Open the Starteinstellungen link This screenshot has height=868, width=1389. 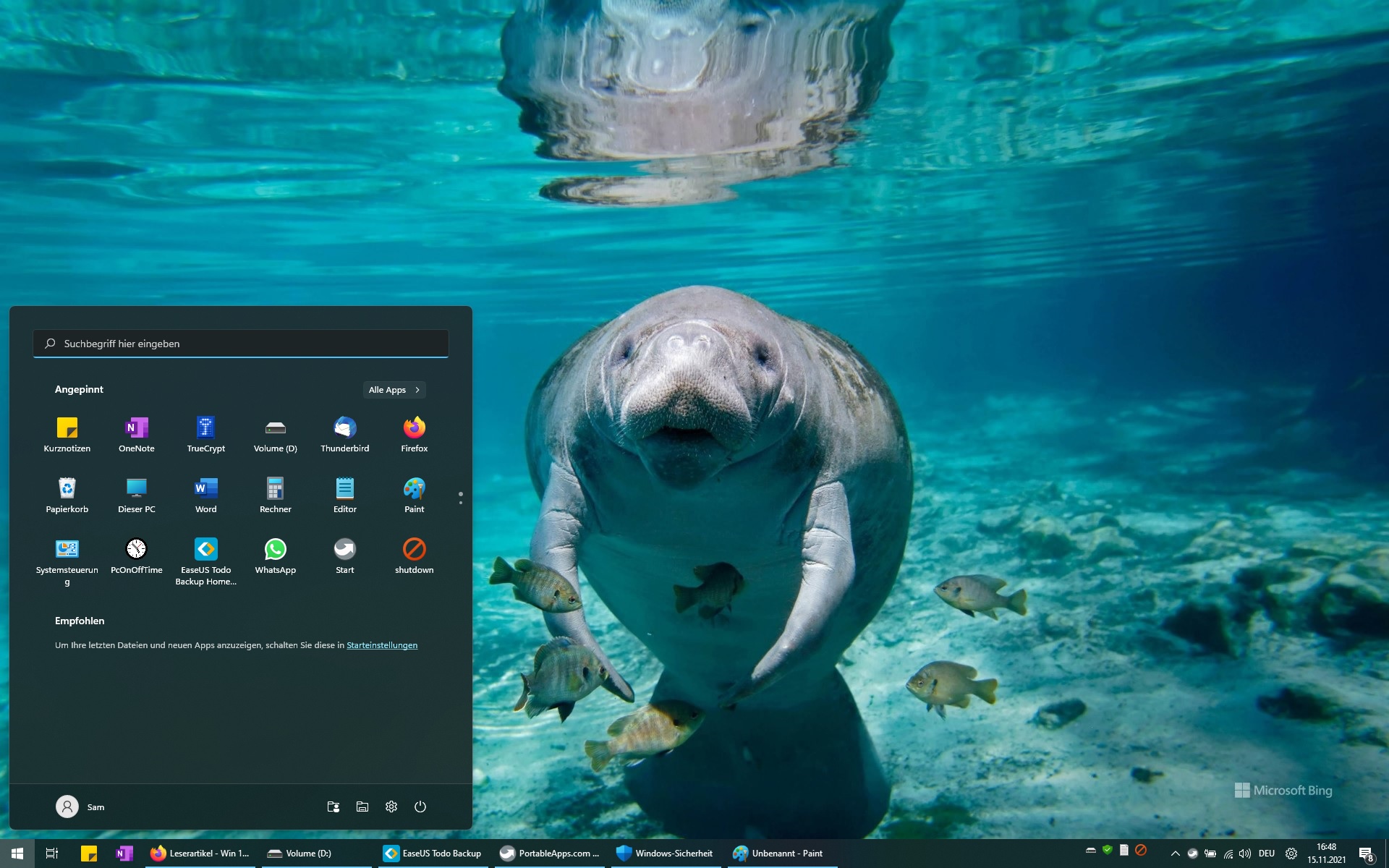[x=381, y=645]
